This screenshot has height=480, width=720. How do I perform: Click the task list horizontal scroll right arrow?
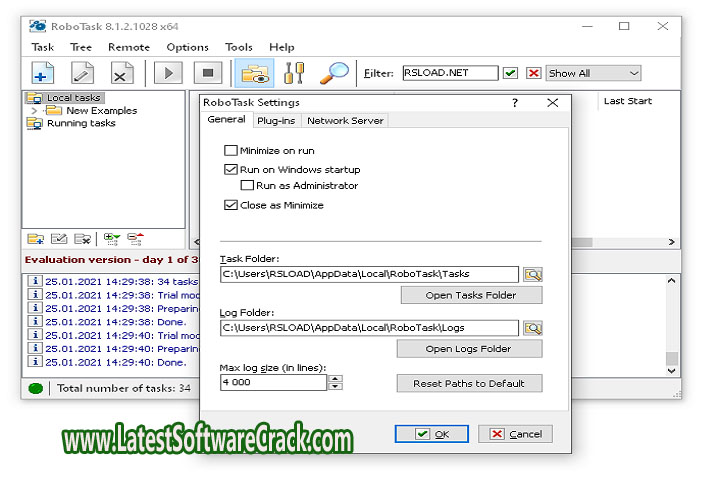point(672,242)
